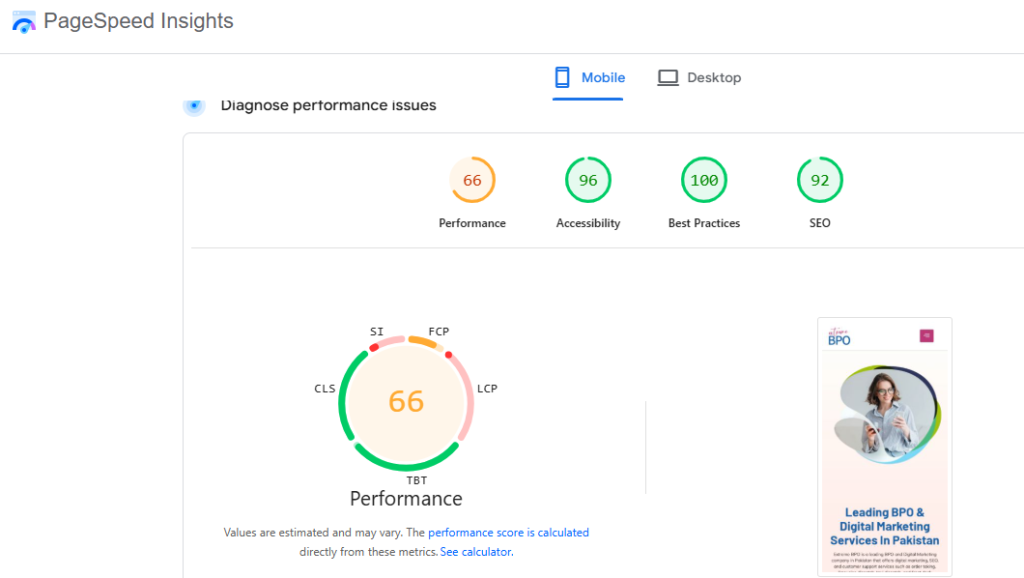
Task: Click the pink menu icon in preview
Action: (x=926, y=336)
